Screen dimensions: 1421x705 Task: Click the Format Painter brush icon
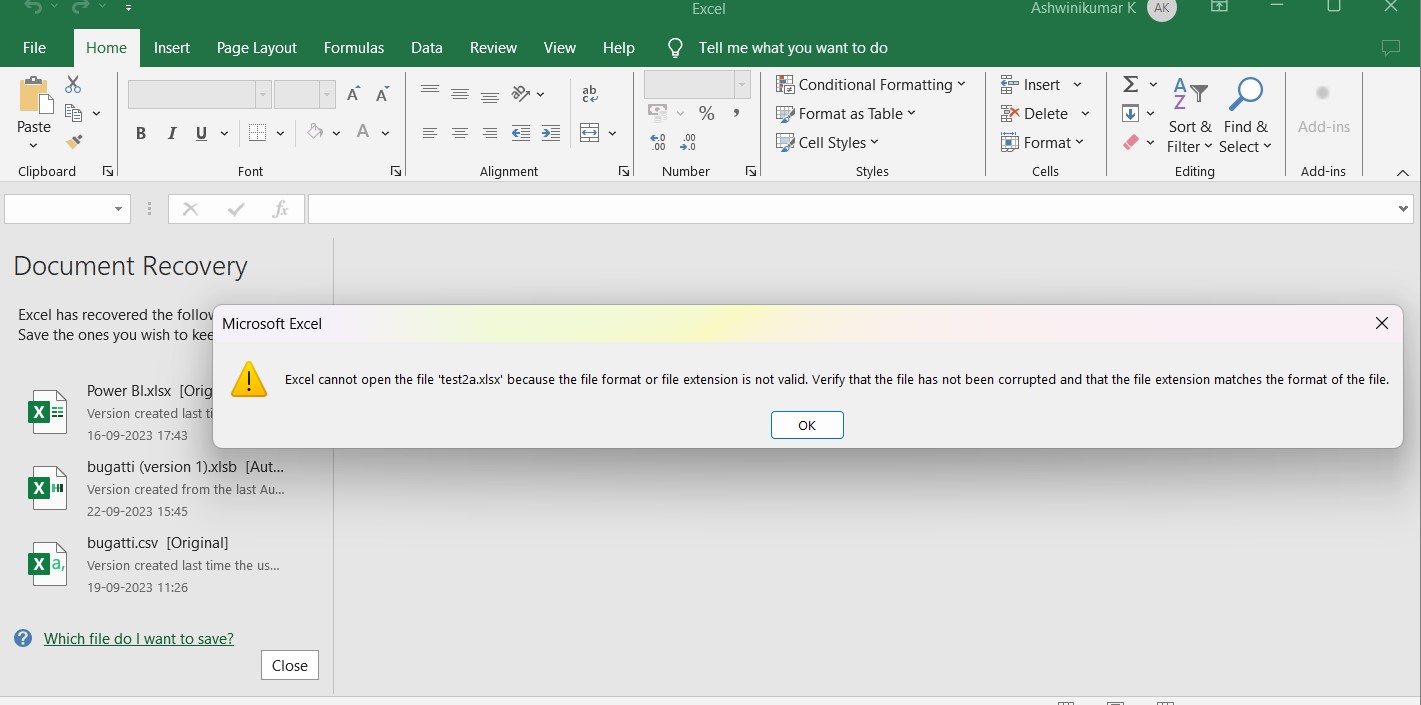[73, 142]
